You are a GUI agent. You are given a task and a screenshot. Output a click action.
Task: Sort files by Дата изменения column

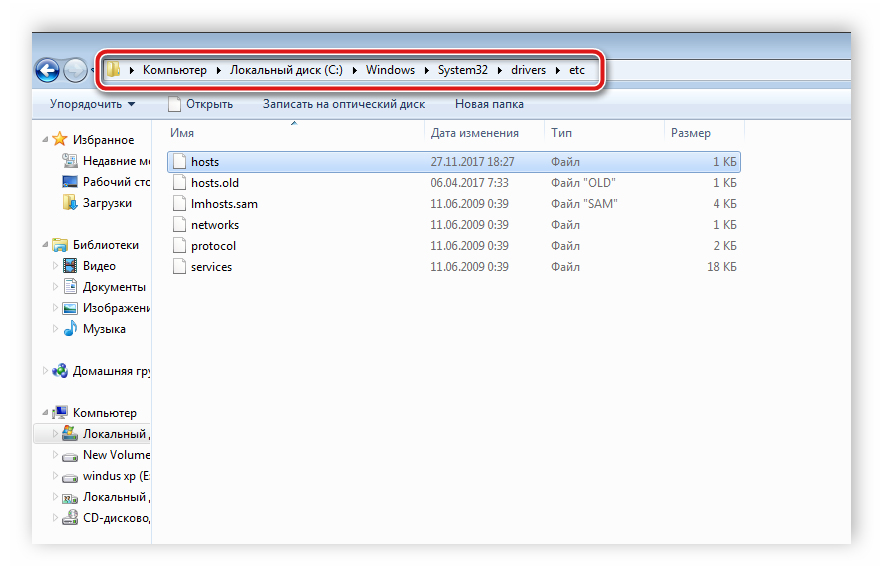pos(474,133)
